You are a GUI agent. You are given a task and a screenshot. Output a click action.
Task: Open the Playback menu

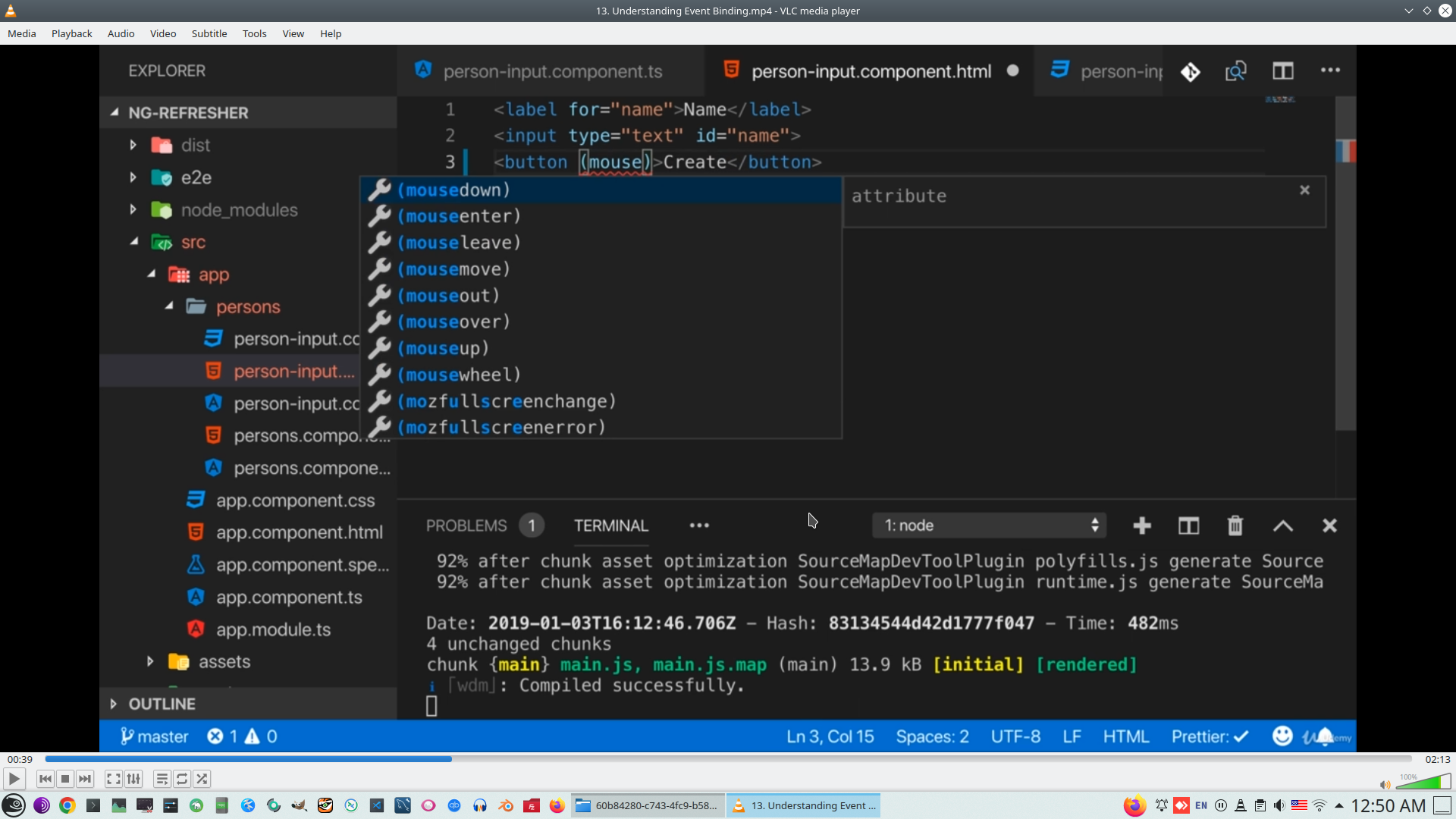coord(71,33)
